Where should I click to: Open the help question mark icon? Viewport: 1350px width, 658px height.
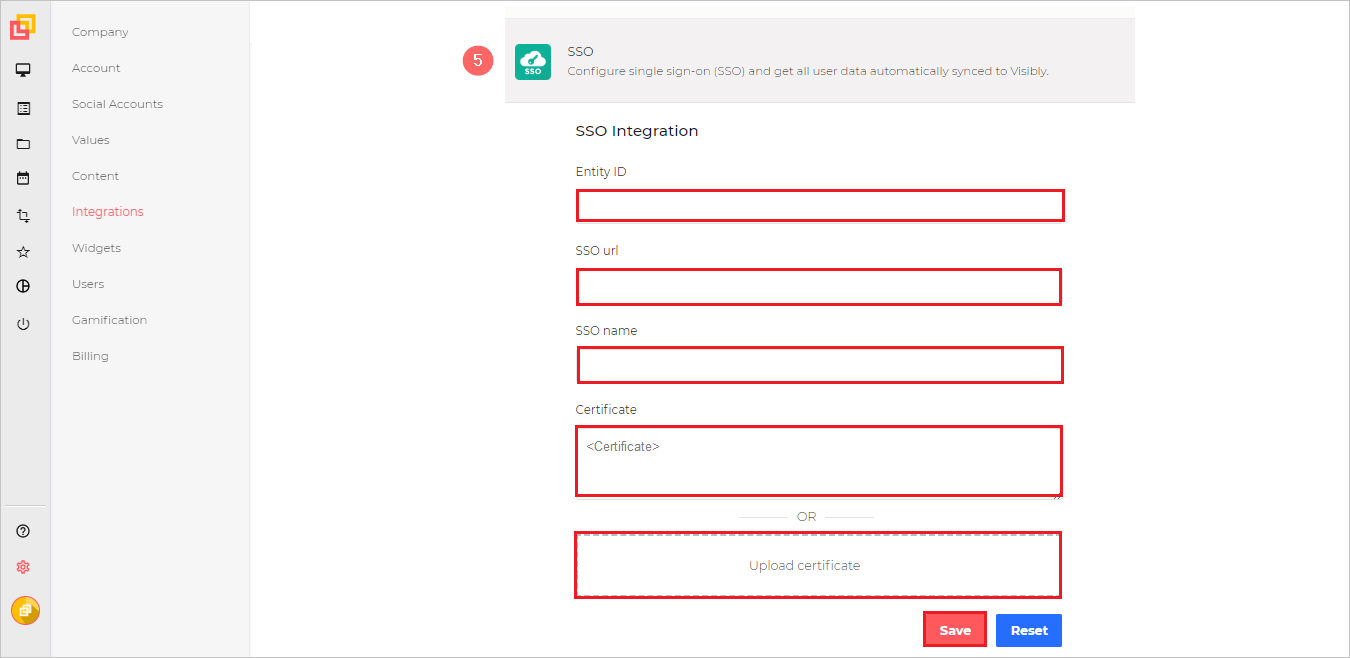pos(23,531)
